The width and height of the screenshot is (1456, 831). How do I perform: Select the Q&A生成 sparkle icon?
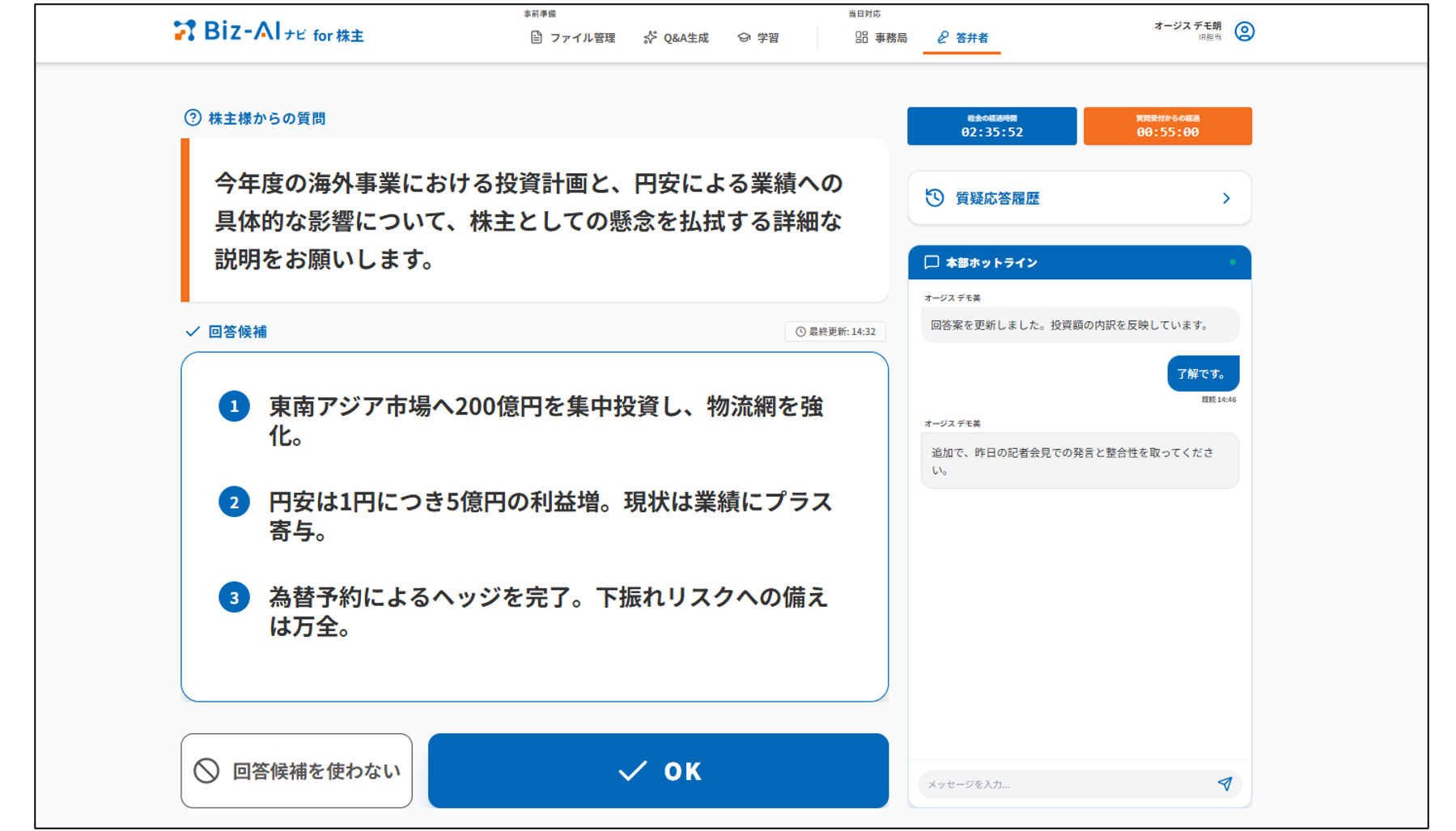point(650,36)
